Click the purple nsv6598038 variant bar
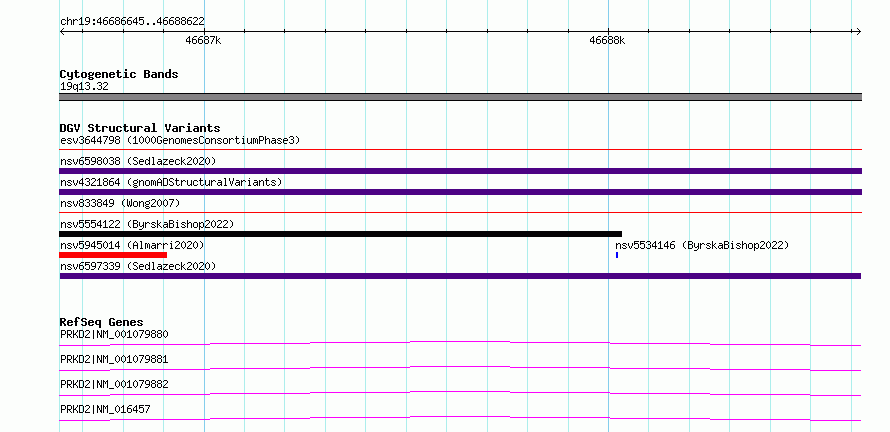The image size is (890, 432). 460,171
